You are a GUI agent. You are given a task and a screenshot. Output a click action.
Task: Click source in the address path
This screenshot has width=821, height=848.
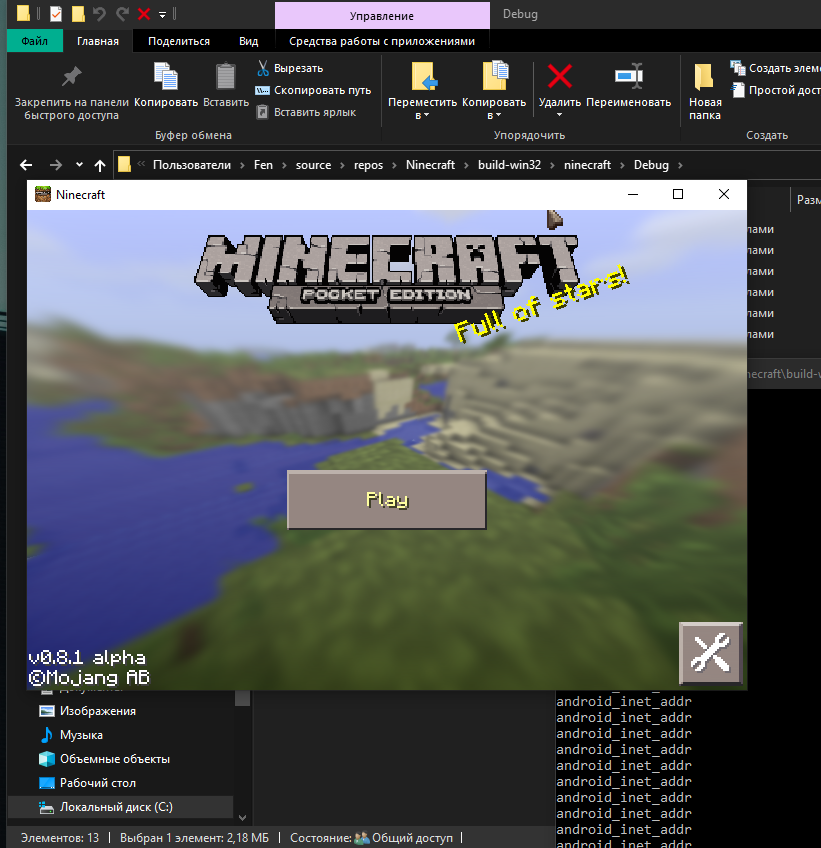[x=313, y=165]
